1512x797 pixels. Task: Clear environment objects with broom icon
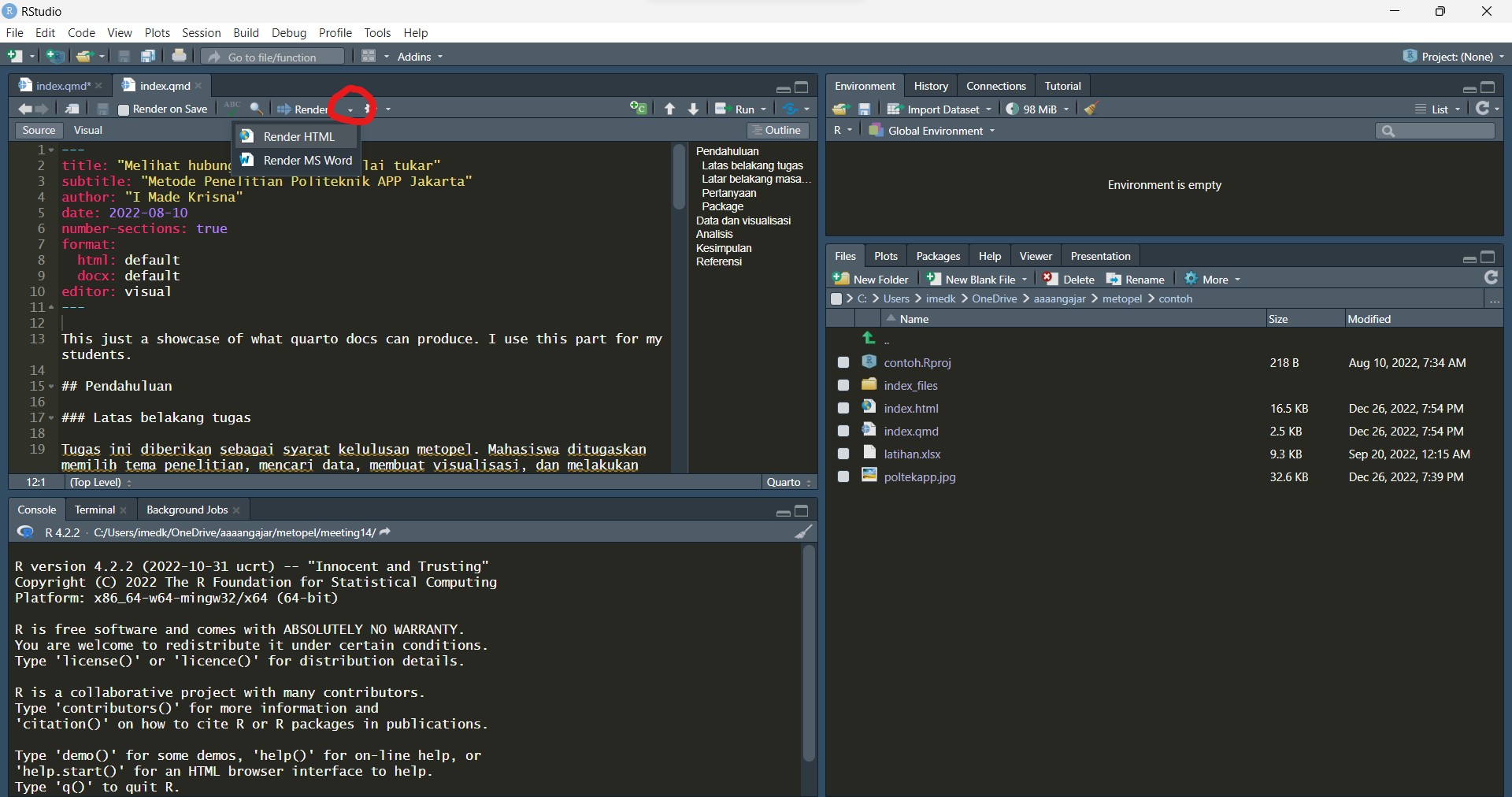click(1091, 109)
